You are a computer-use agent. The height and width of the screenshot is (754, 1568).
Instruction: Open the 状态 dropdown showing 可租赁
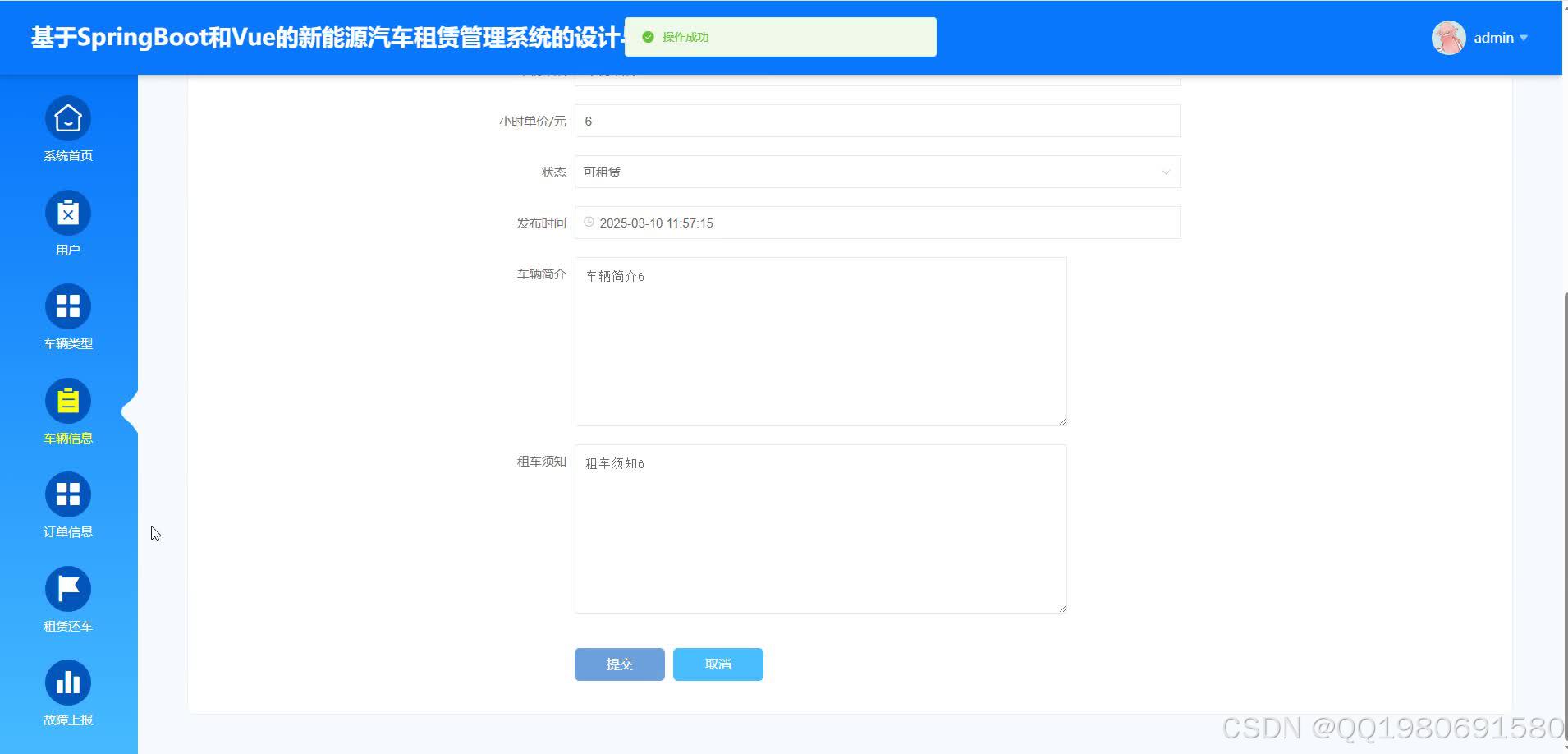pyautogui.click(x=876, y=172)
